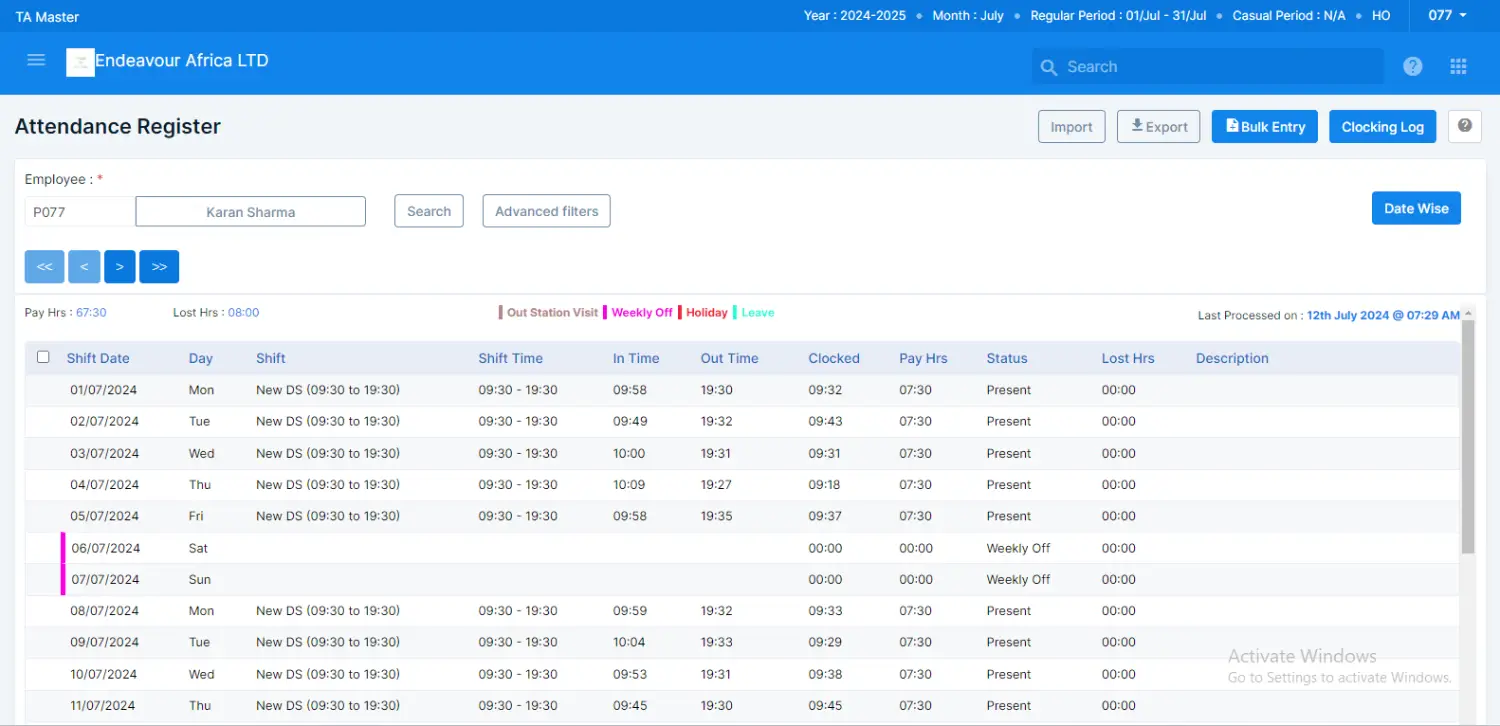
Task: Open the blue help question icon
Action: 1412,67
